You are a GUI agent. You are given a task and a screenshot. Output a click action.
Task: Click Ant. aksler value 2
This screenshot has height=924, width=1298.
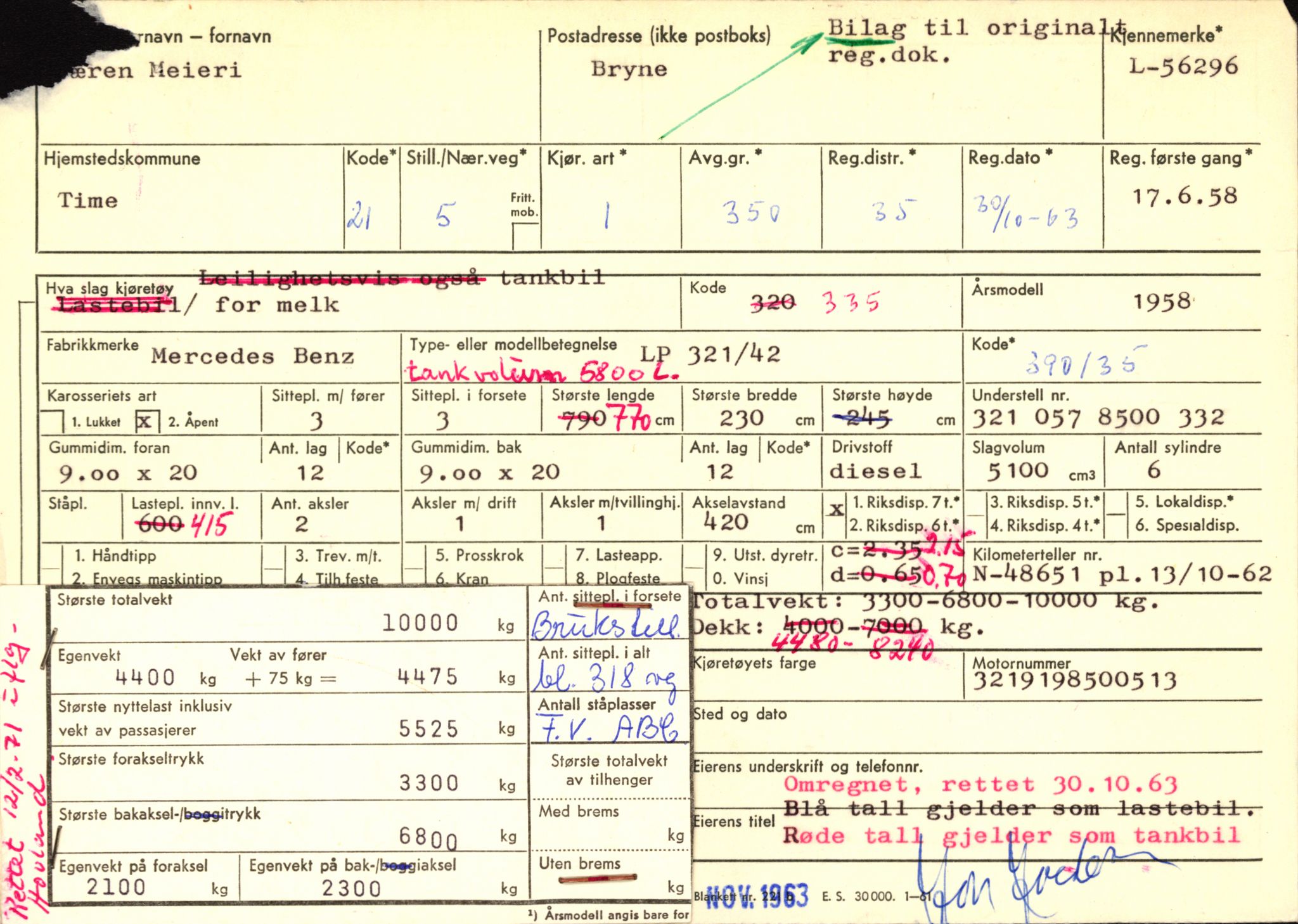[x=302, y=524]
